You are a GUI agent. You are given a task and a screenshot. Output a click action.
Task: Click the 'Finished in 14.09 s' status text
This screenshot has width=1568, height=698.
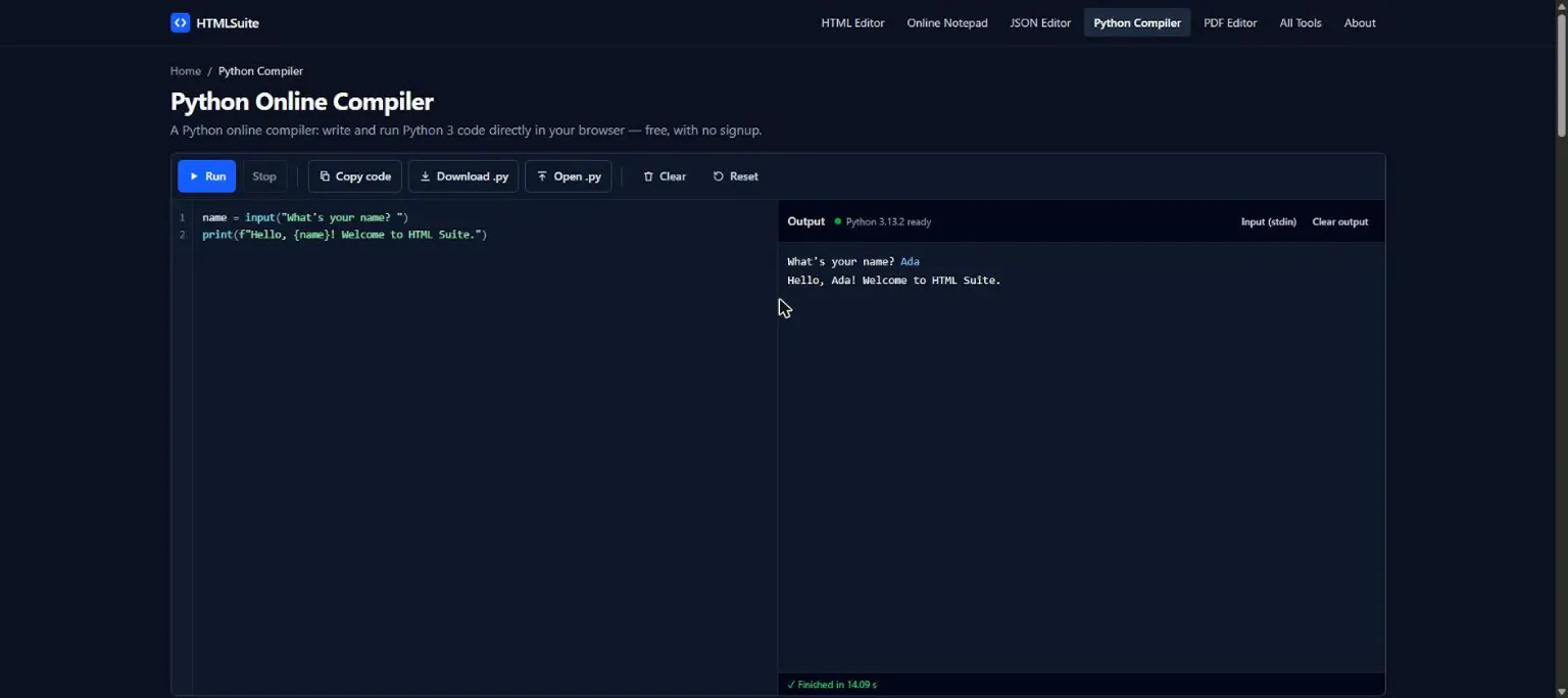[x=832, y=684]
